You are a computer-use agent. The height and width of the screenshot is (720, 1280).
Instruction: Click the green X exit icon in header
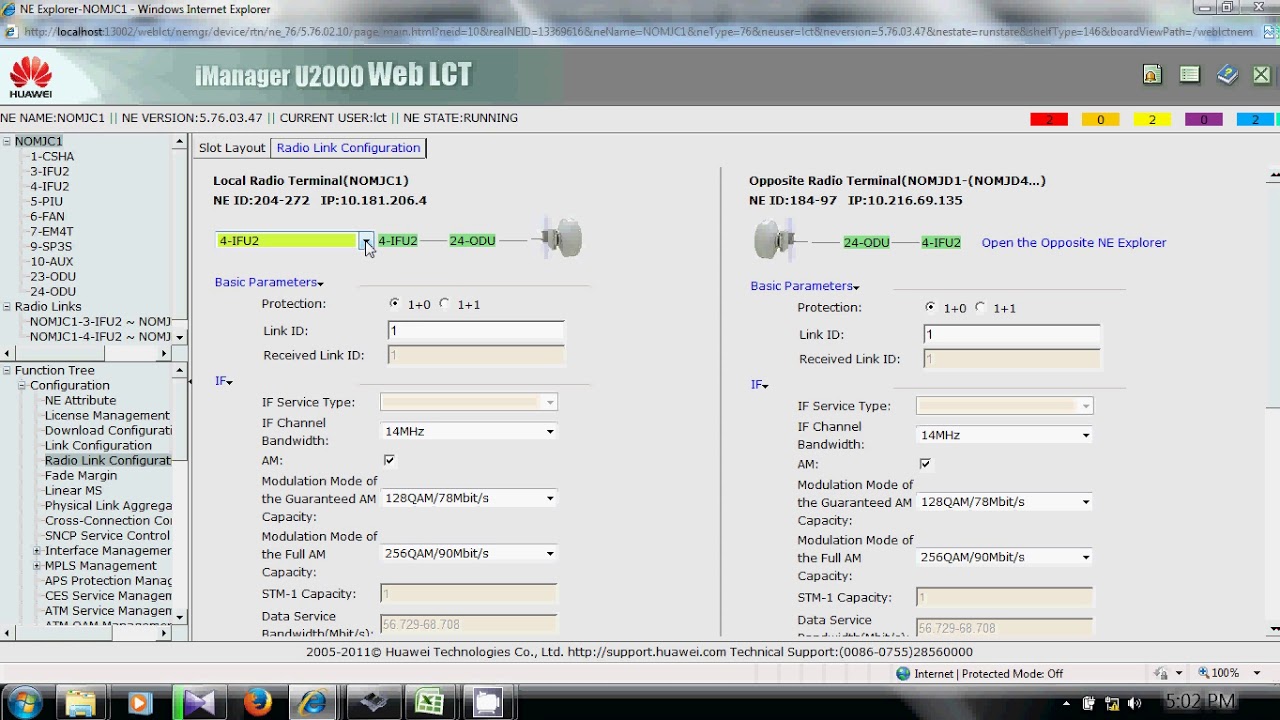(1261, 75)
